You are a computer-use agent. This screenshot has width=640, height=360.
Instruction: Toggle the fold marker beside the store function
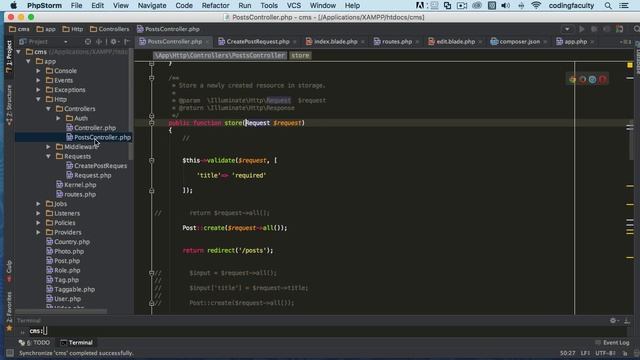pyautogui.click(x=151, y=123)
